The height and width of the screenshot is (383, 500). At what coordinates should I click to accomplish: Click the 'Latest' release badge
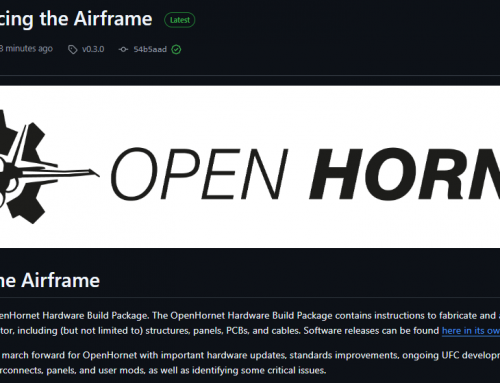pos(180,20)
